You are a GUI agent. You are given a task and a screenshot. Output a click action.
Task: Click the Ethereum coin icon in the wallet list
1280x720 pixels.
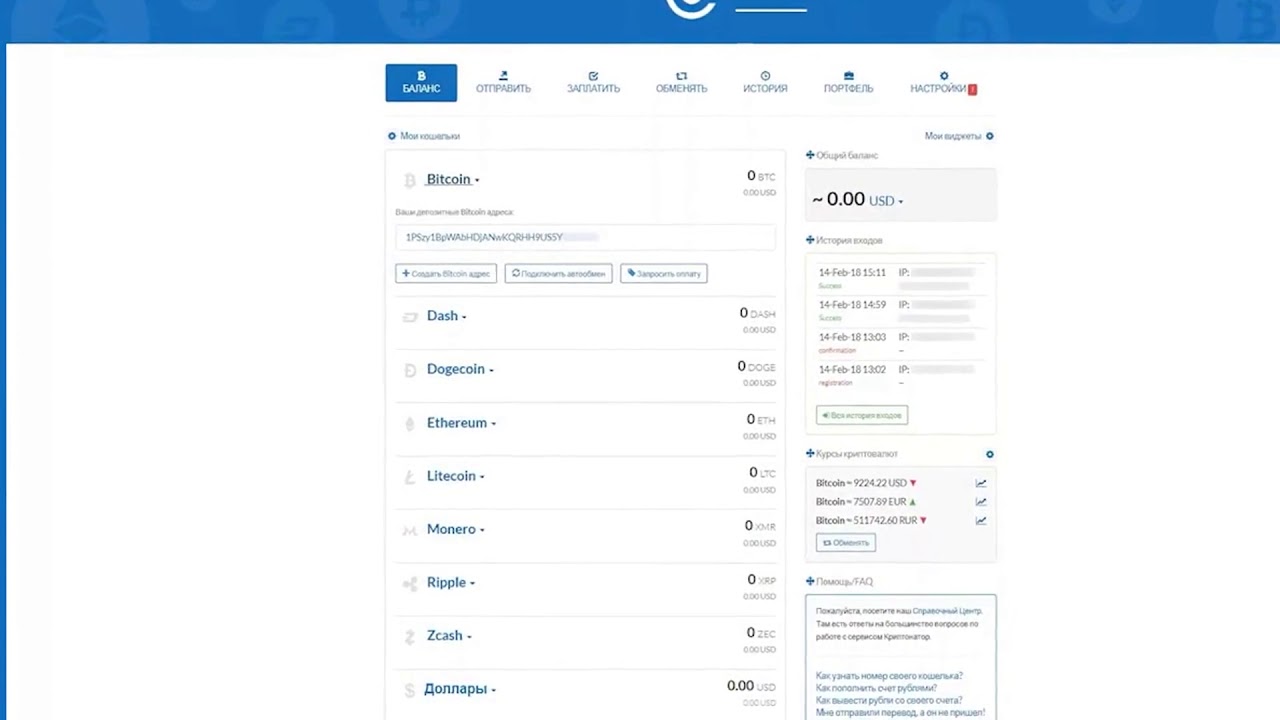(409, 424)
